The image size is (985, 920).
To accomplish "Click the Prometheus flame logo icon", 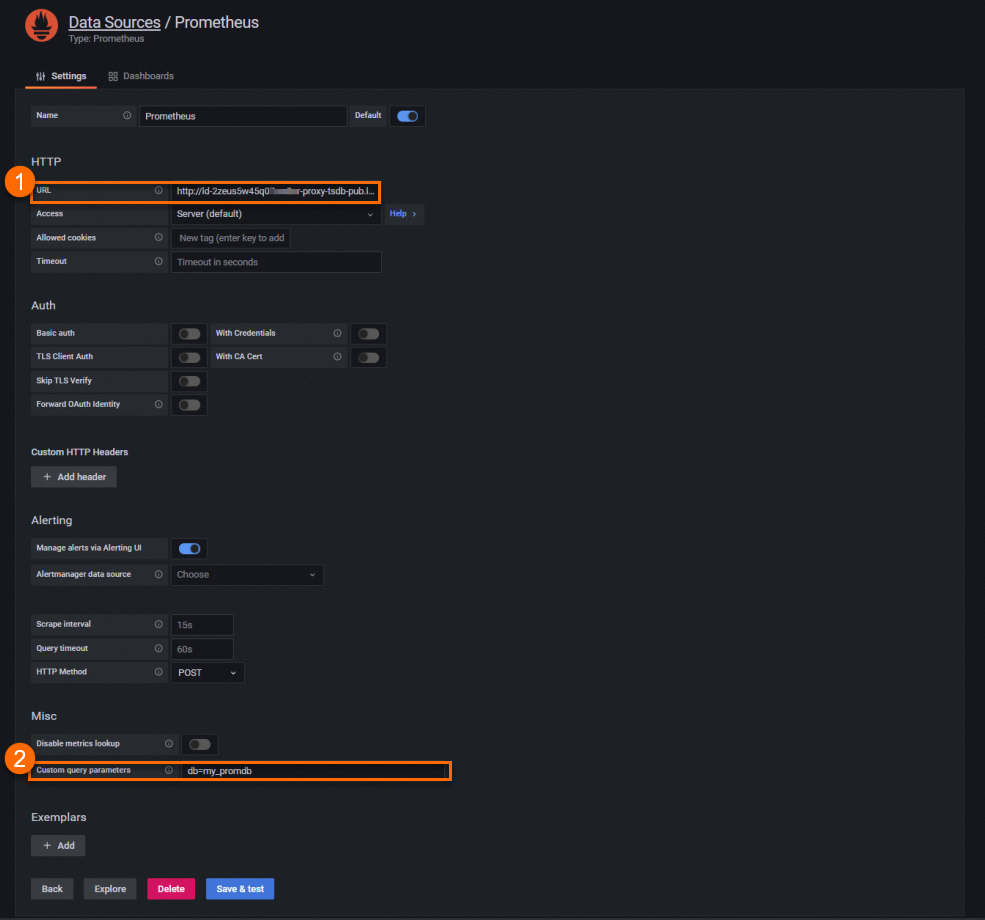I will click(x=41, y=26).
